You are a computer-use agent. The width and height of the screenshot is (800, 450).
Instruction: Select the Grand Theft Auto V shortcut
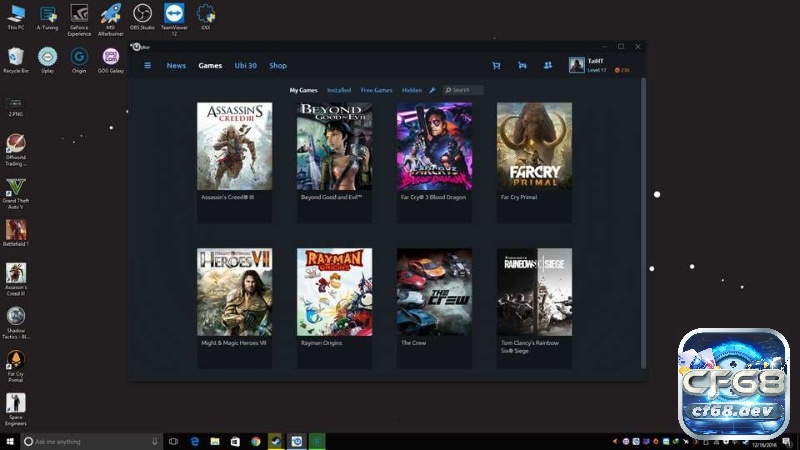pos(16,193)
